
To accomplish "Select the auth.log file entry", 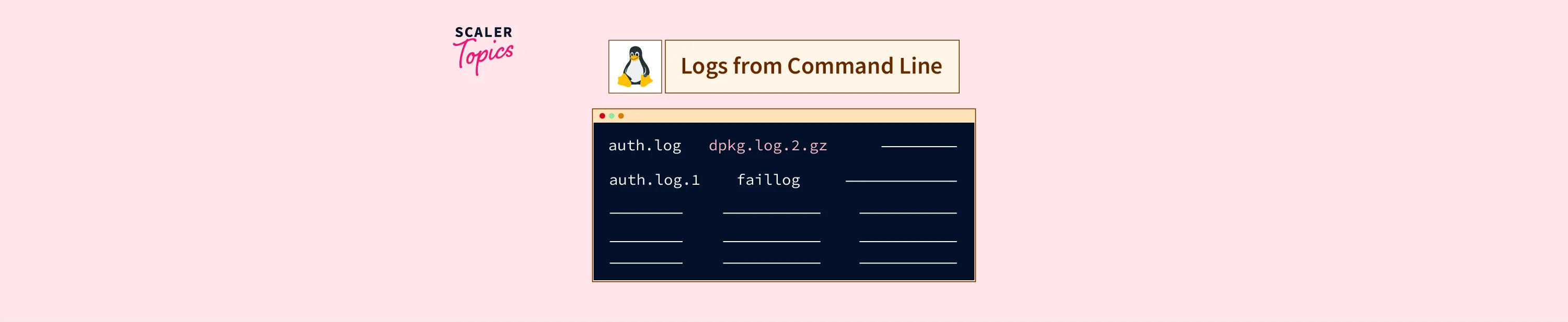I will coord(644,146).
